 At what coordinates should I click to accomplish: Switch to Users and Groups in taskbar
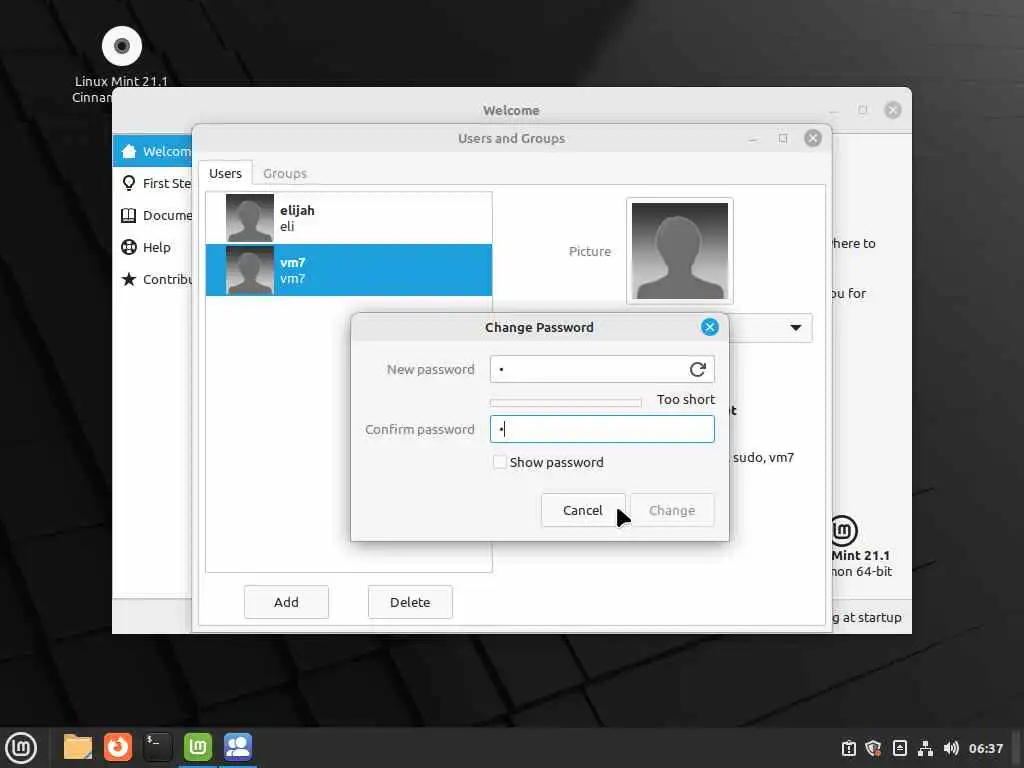[238, 747]
